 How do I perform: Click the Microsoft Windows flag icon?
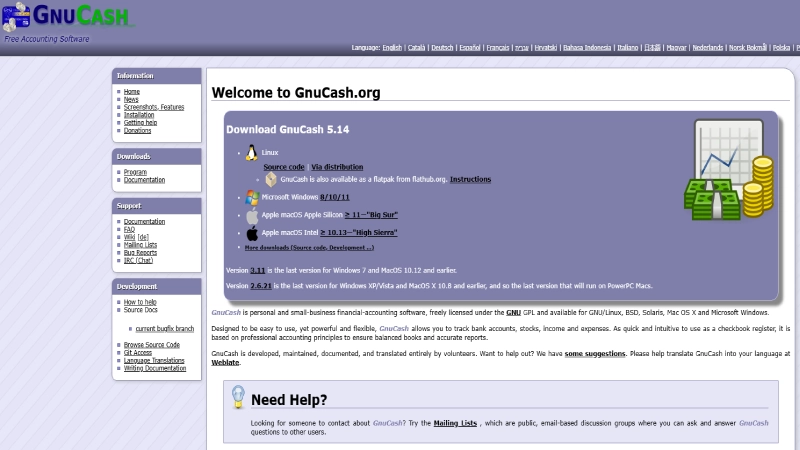252,197
